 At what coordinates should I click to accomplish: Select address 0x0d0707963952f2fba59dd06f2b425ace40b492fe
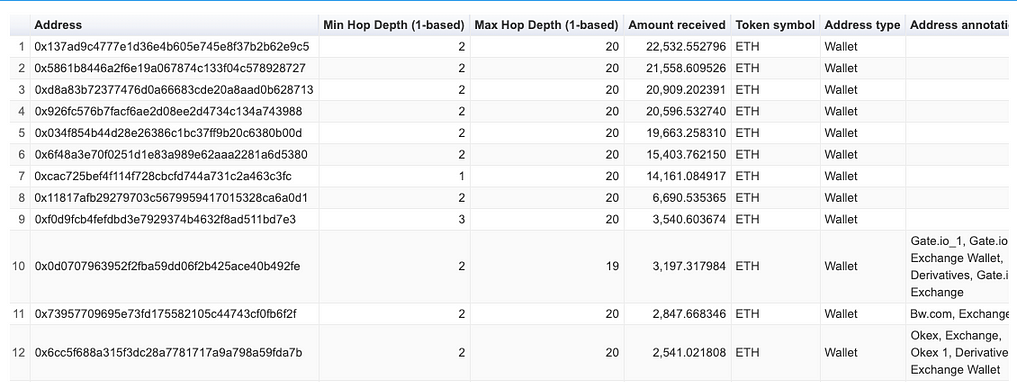click(167, 266)
